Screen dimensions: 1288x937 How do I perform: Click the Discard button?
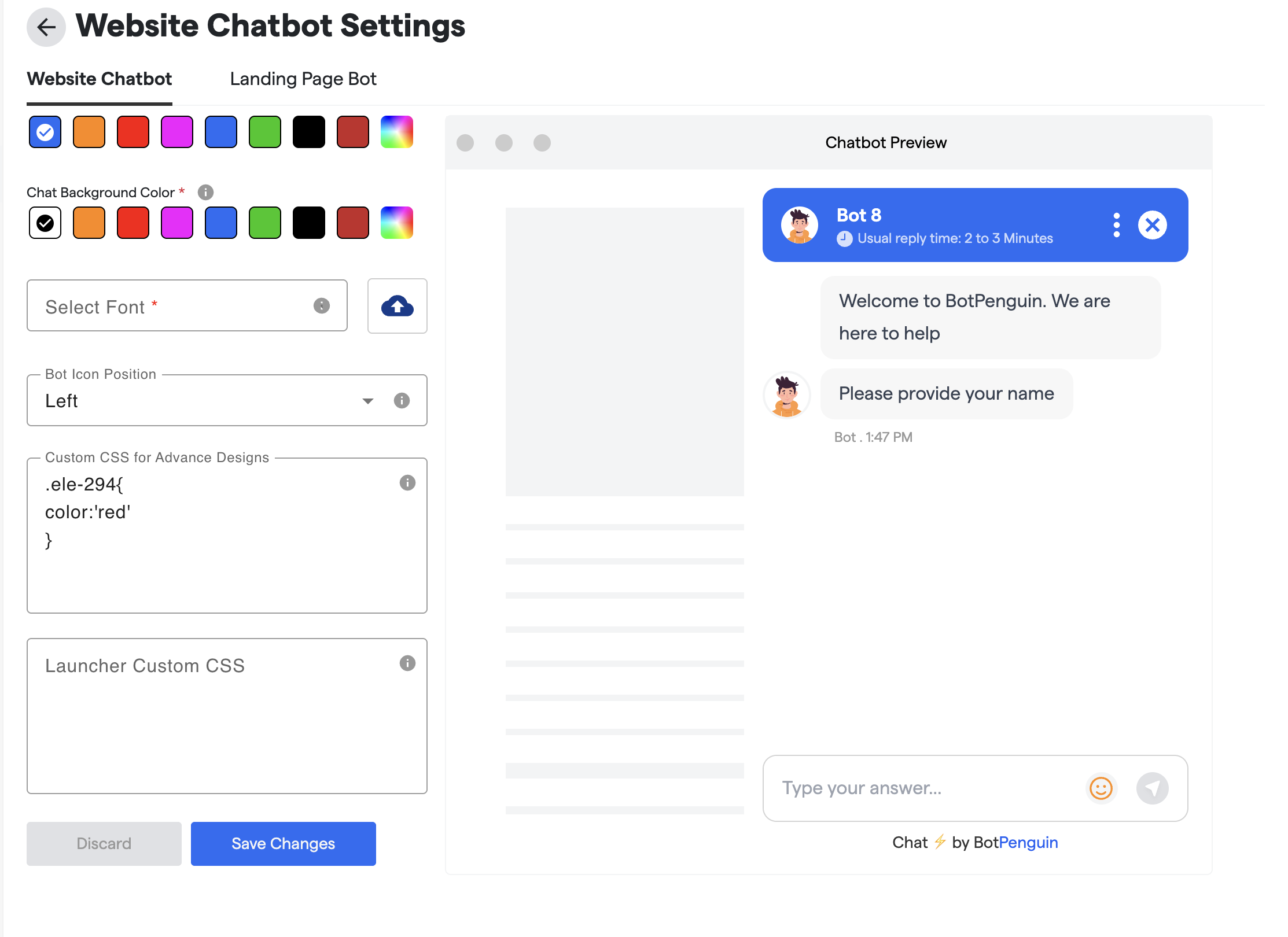(x=104, y=843)
